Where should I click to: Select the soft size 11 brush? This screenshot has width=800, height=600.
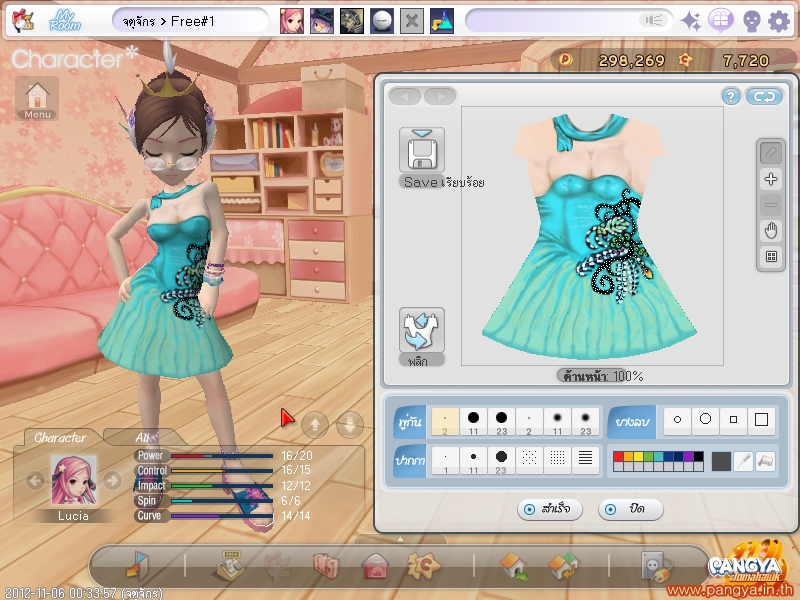coord(557,422)
